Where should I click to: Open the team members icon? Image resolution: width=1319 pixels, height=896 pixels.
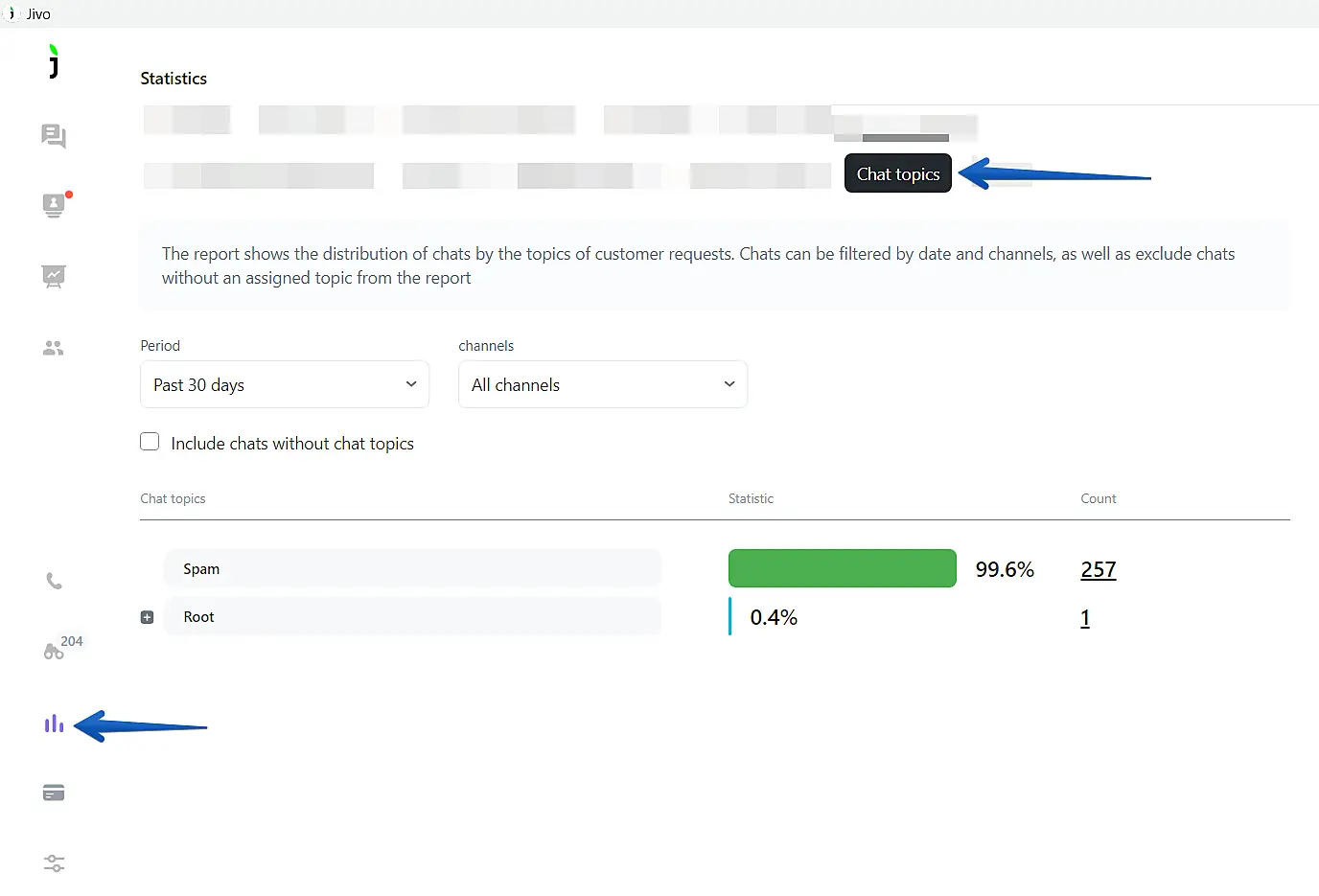54,348
